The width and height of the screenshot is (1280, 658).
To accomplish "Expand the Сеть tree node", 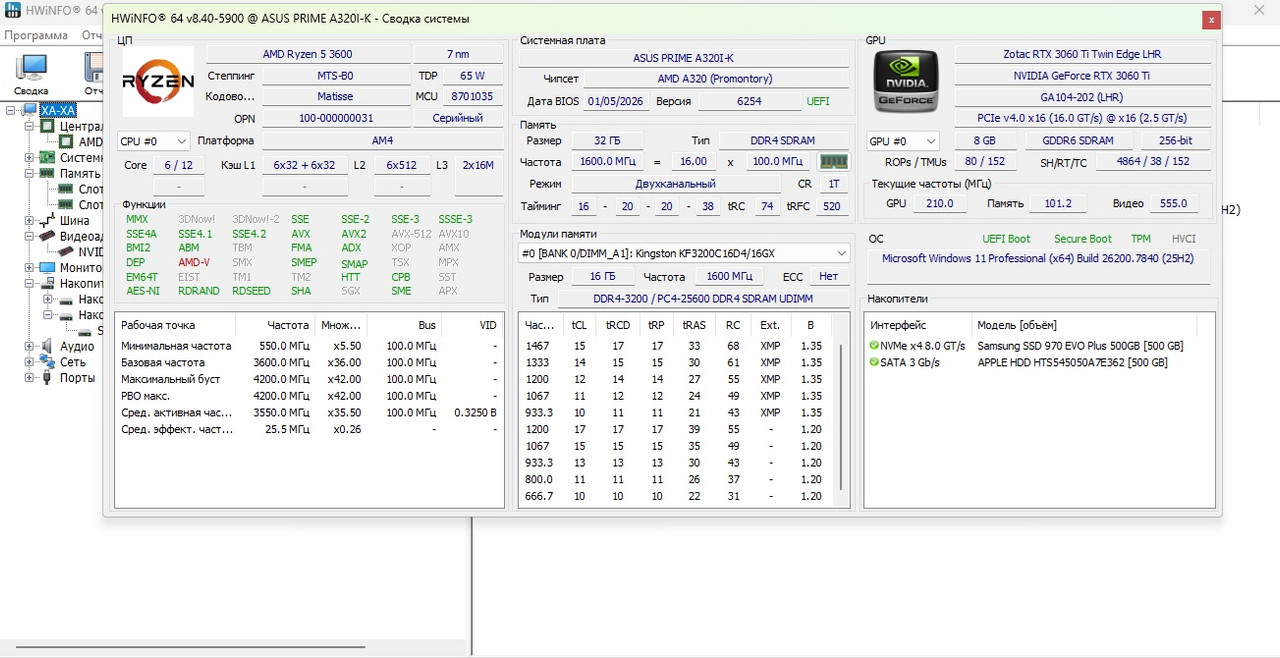I will 29,362.
